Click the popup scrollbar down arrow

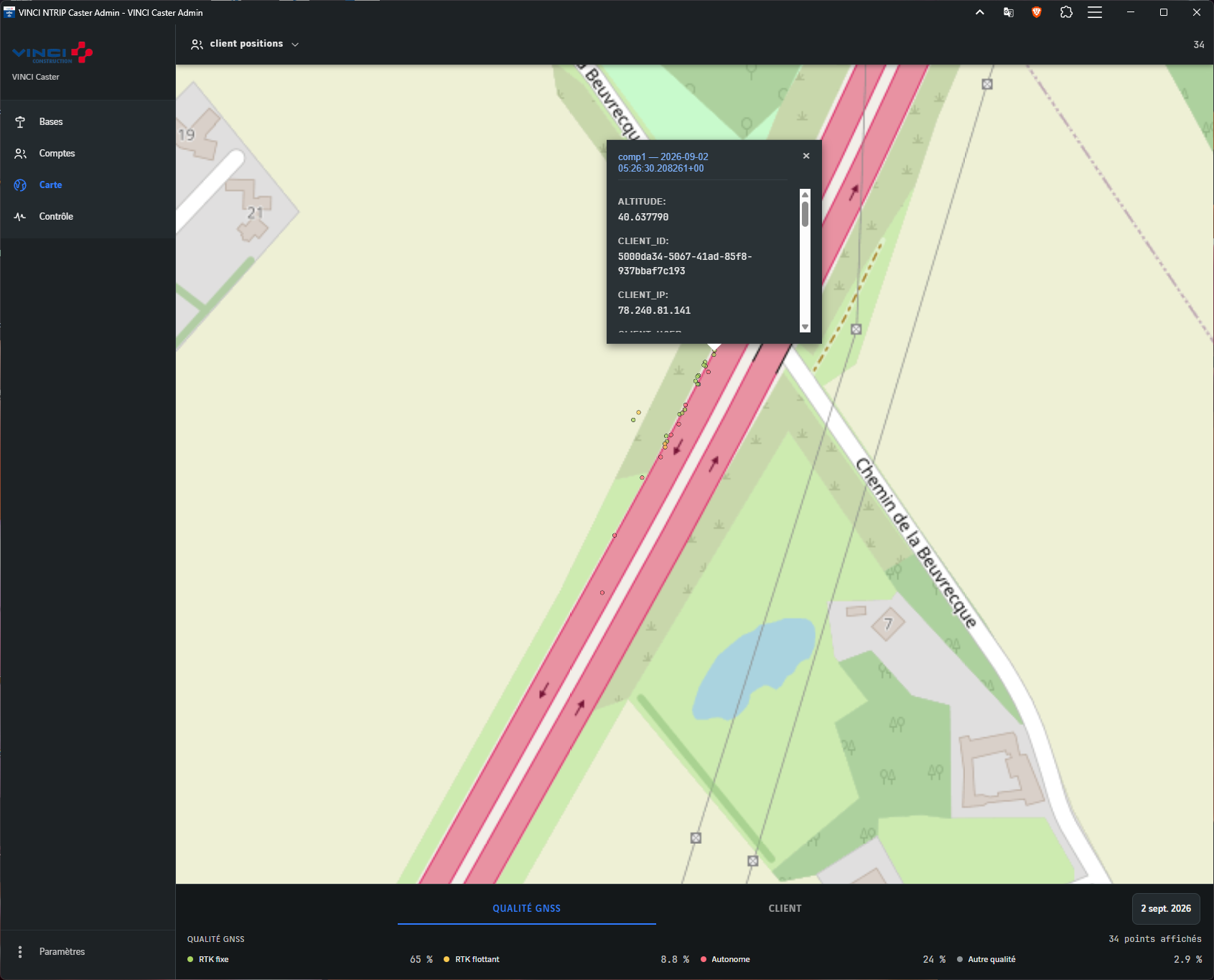click(805, 327)
